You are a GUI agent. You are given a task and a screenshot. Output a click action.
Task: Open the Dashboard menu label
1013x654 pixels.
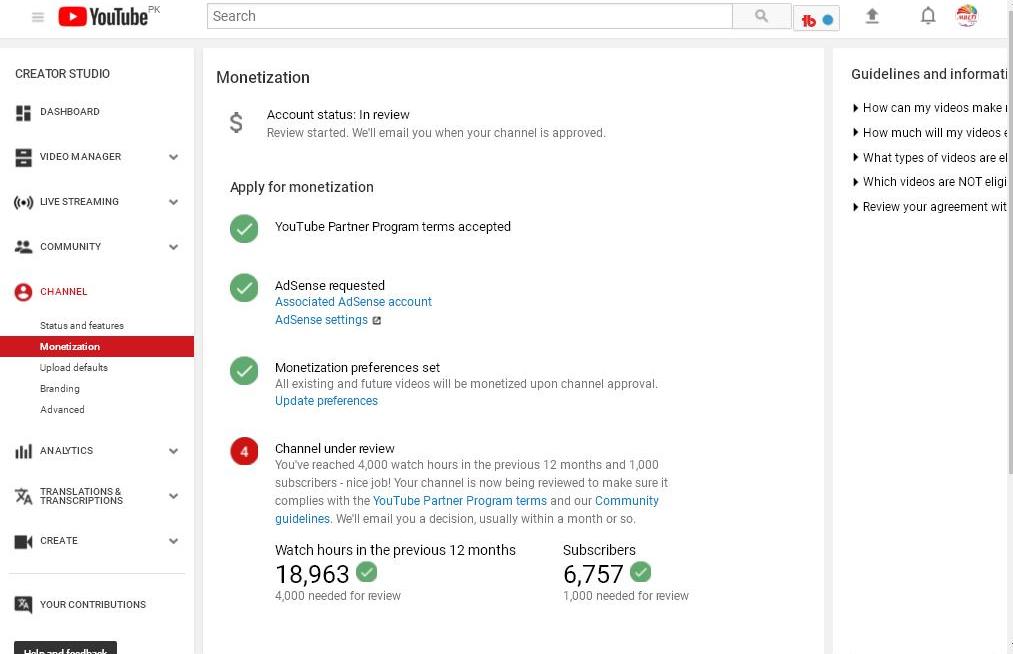70,112
